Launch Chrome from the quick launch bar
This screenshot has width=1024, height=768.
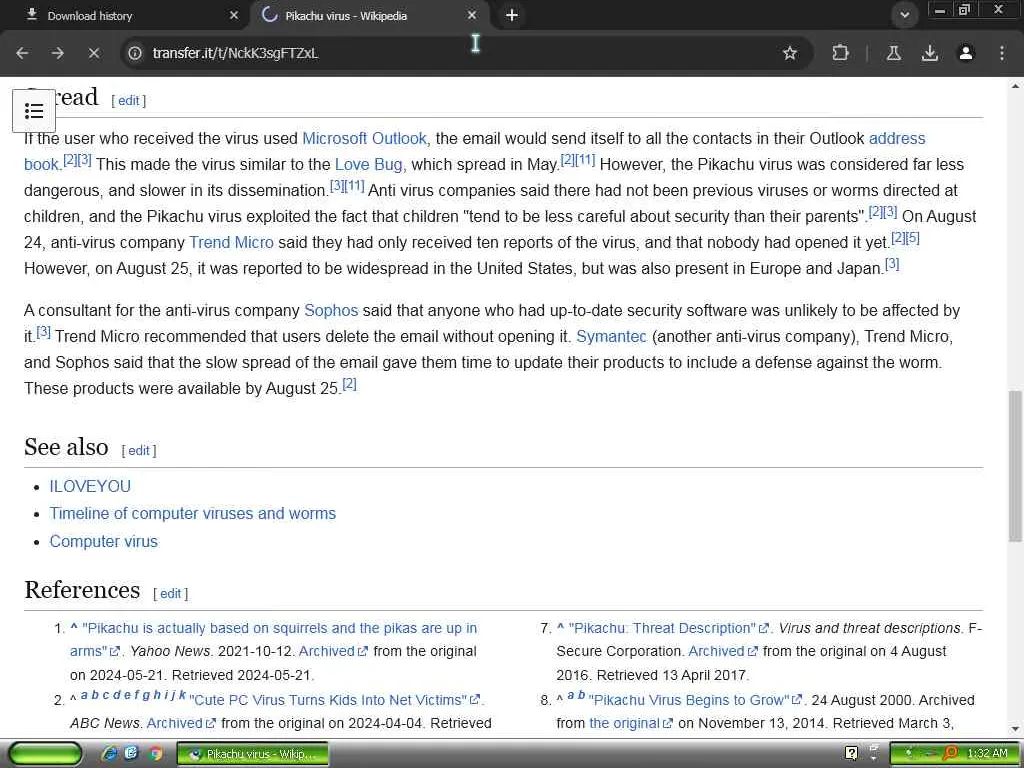[155, 754]
